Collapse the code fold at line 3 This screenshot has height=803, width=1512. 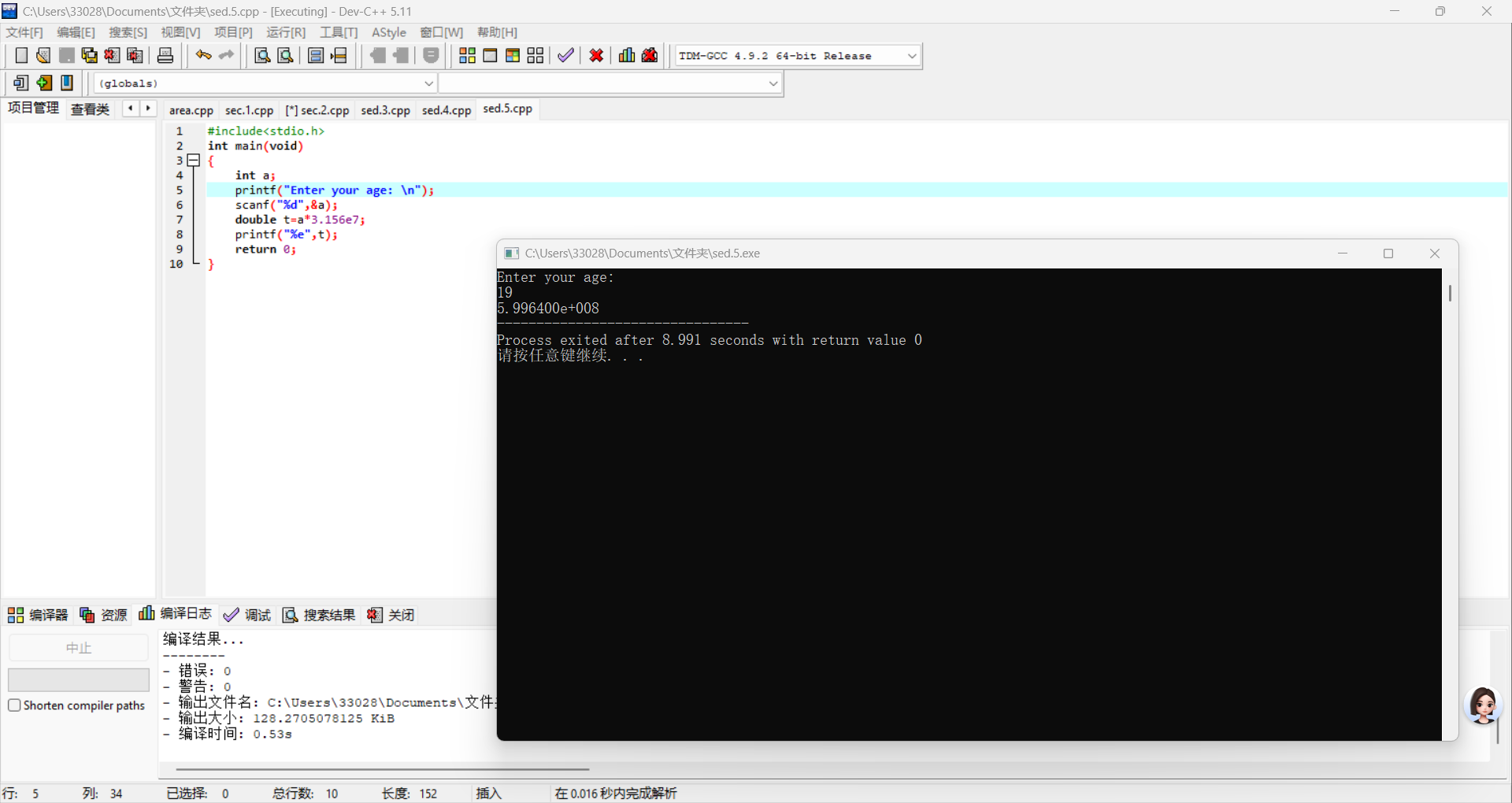[194, 161]
